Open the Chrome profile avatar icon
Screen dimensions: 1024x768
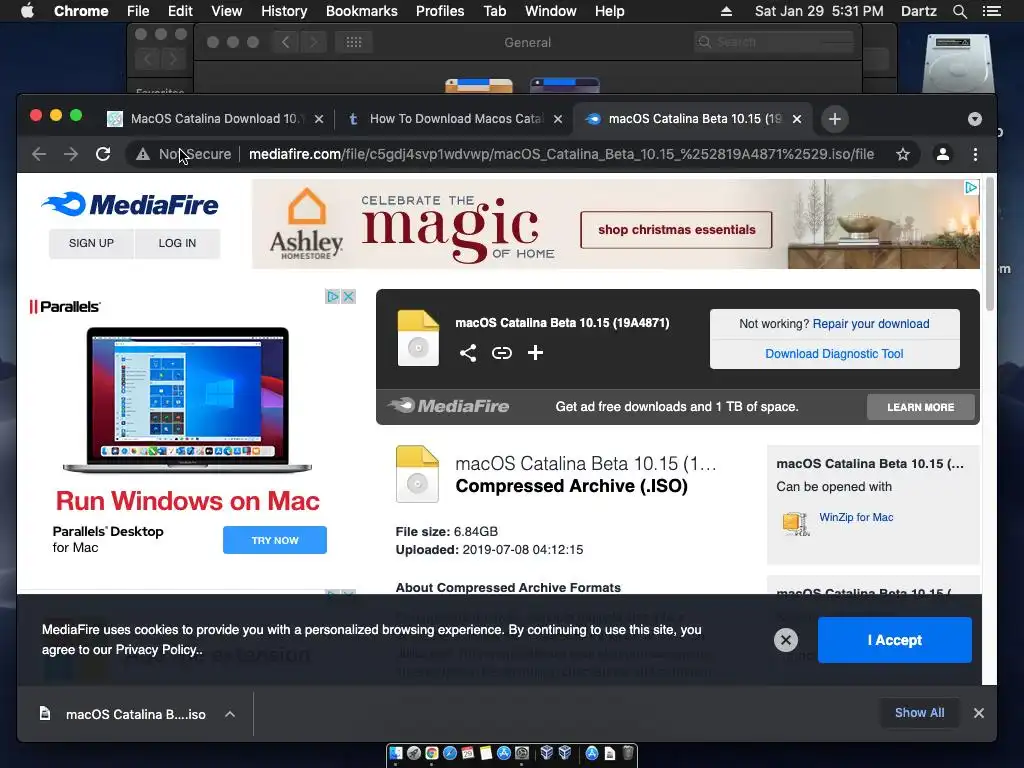pyautogui.click(x=942, y=154)
